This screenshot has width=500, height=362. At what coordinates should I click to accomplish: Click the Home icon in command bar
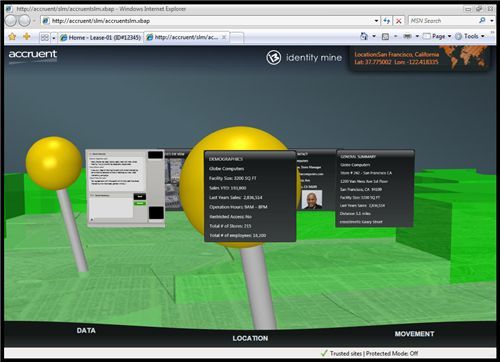coord(364,36)
